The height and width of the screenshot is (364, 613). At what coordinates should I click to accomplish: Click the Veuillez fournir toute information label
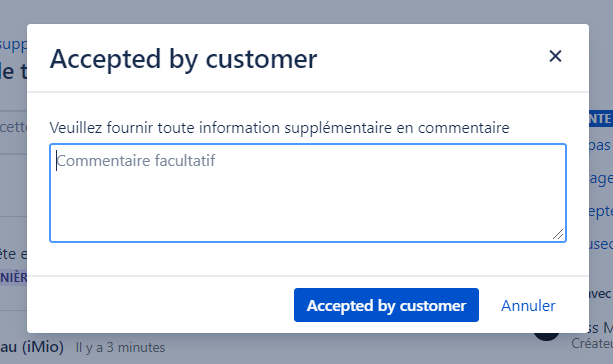[279, 128]
